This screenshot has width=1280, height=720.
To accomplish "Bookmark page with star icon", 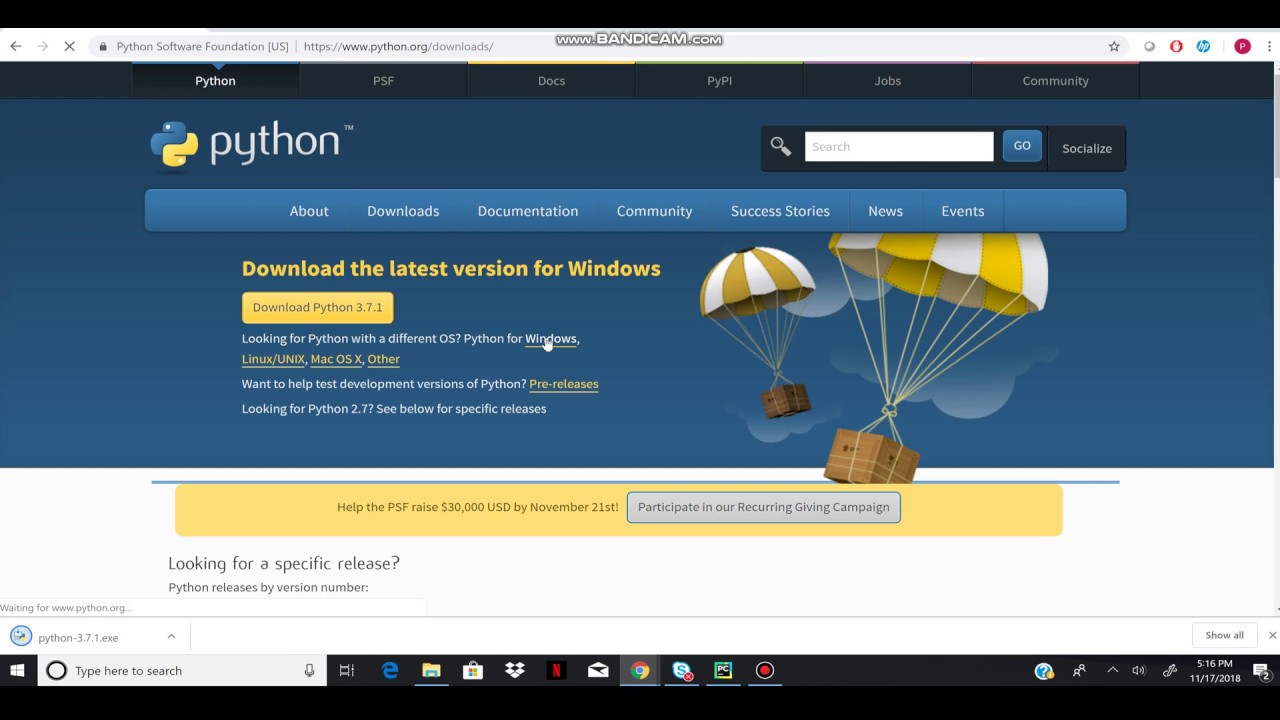I will pos(1114,46).
